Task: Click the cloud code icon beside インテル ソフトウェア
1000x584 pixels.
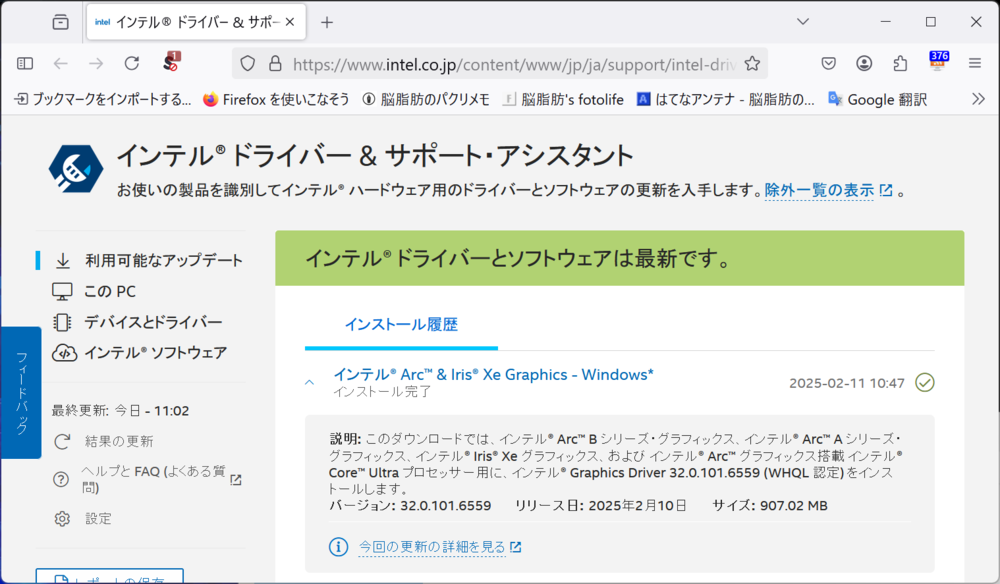Action: click(x=64, y=353)
